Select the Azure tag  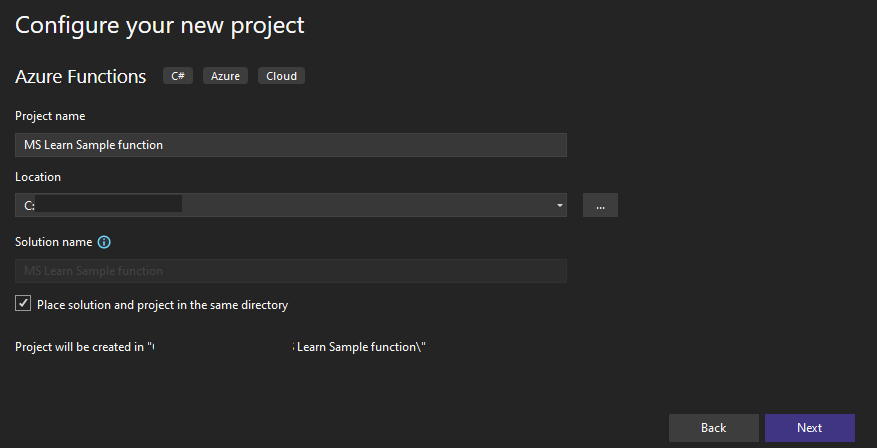coord(225,76)
